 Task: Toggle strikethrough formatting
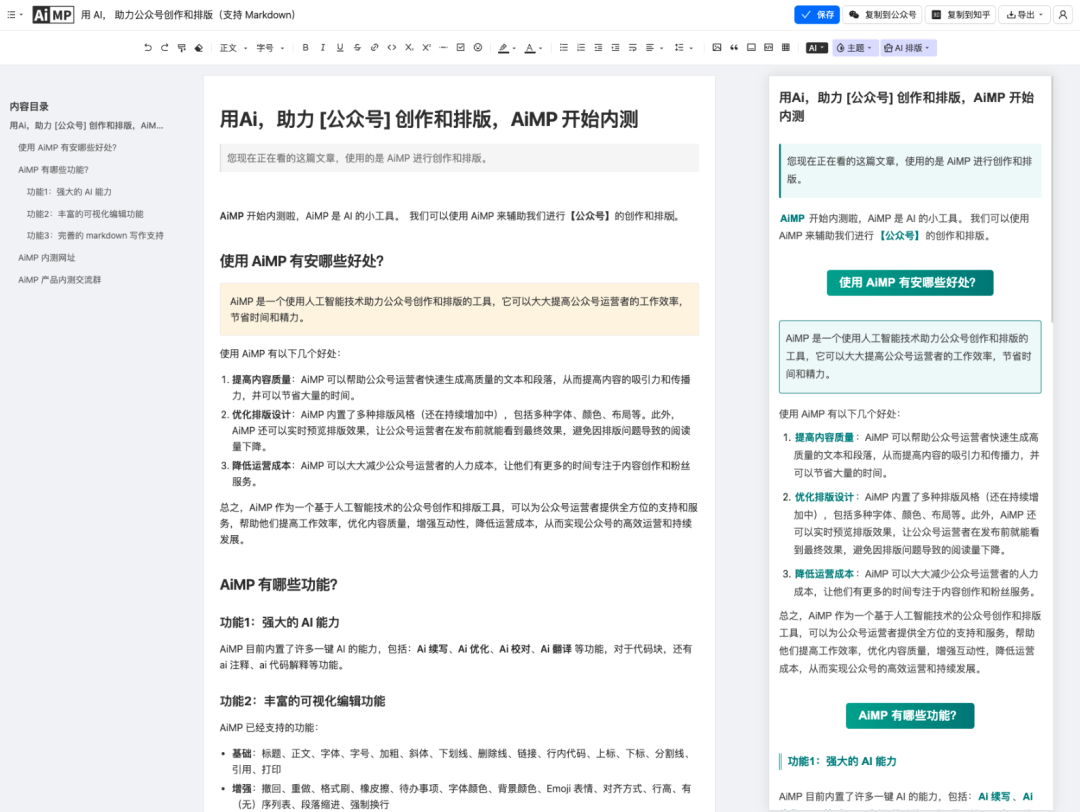click(x=357, y=48)
